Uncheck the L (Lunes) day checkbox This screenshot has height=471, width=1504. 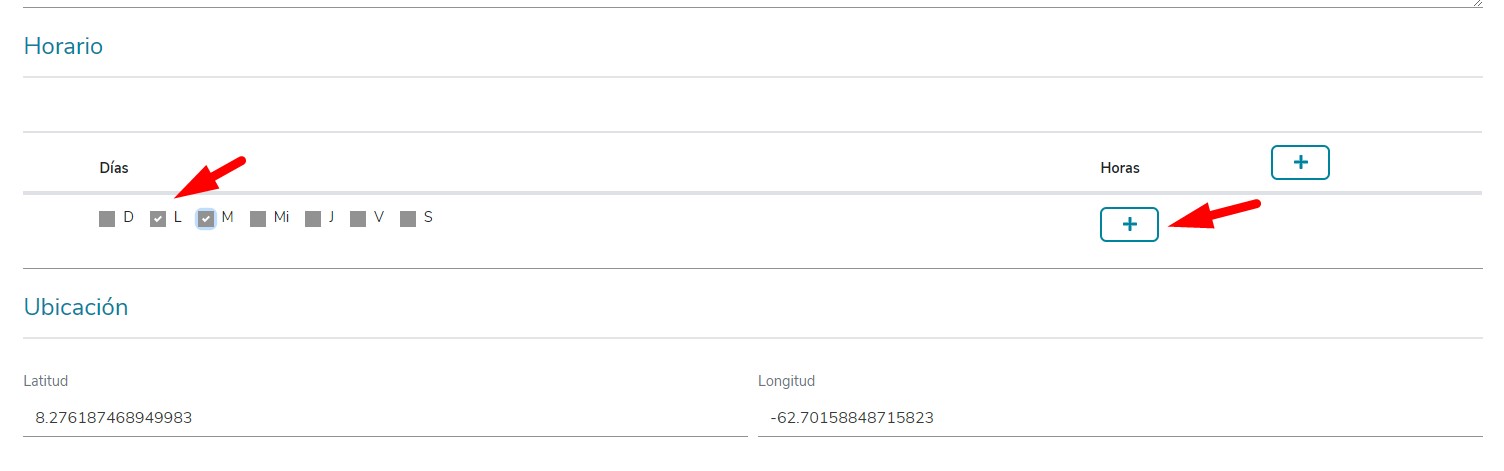tap(158, 219)
